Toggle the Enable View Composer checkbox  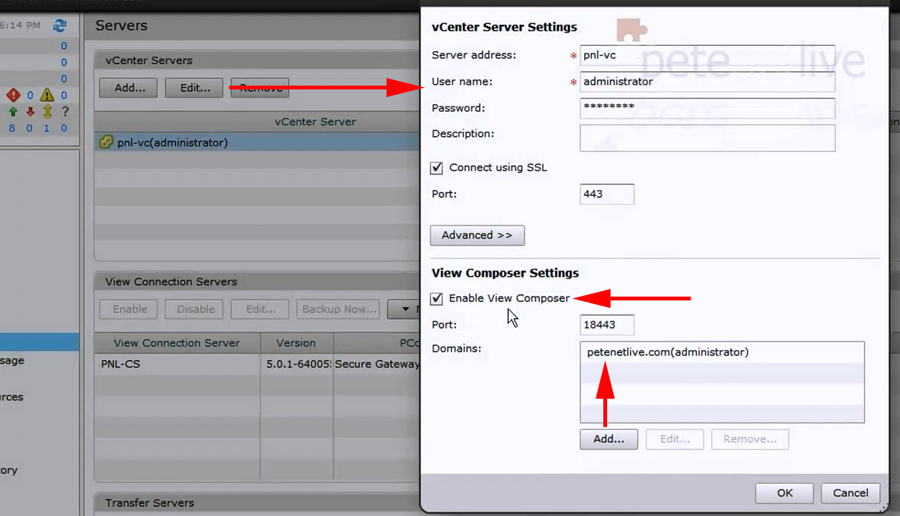[x=437, y=298]
